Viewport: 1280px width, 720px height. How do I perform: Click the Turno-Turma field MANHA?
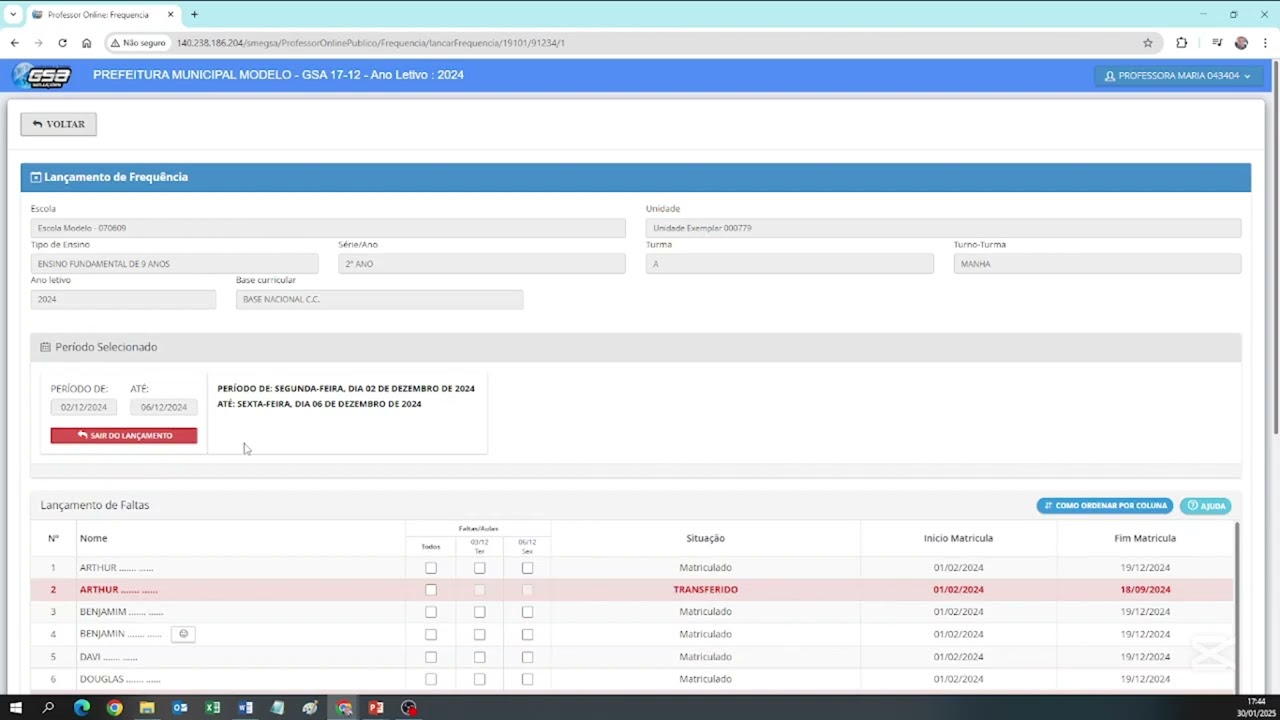[1097, 264]
